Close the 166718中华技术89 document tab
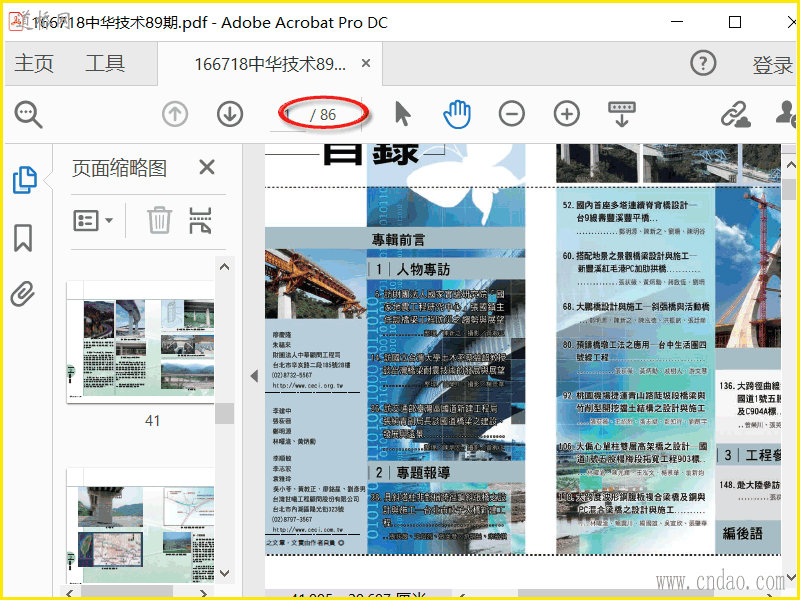 click(x=366, y=63)
